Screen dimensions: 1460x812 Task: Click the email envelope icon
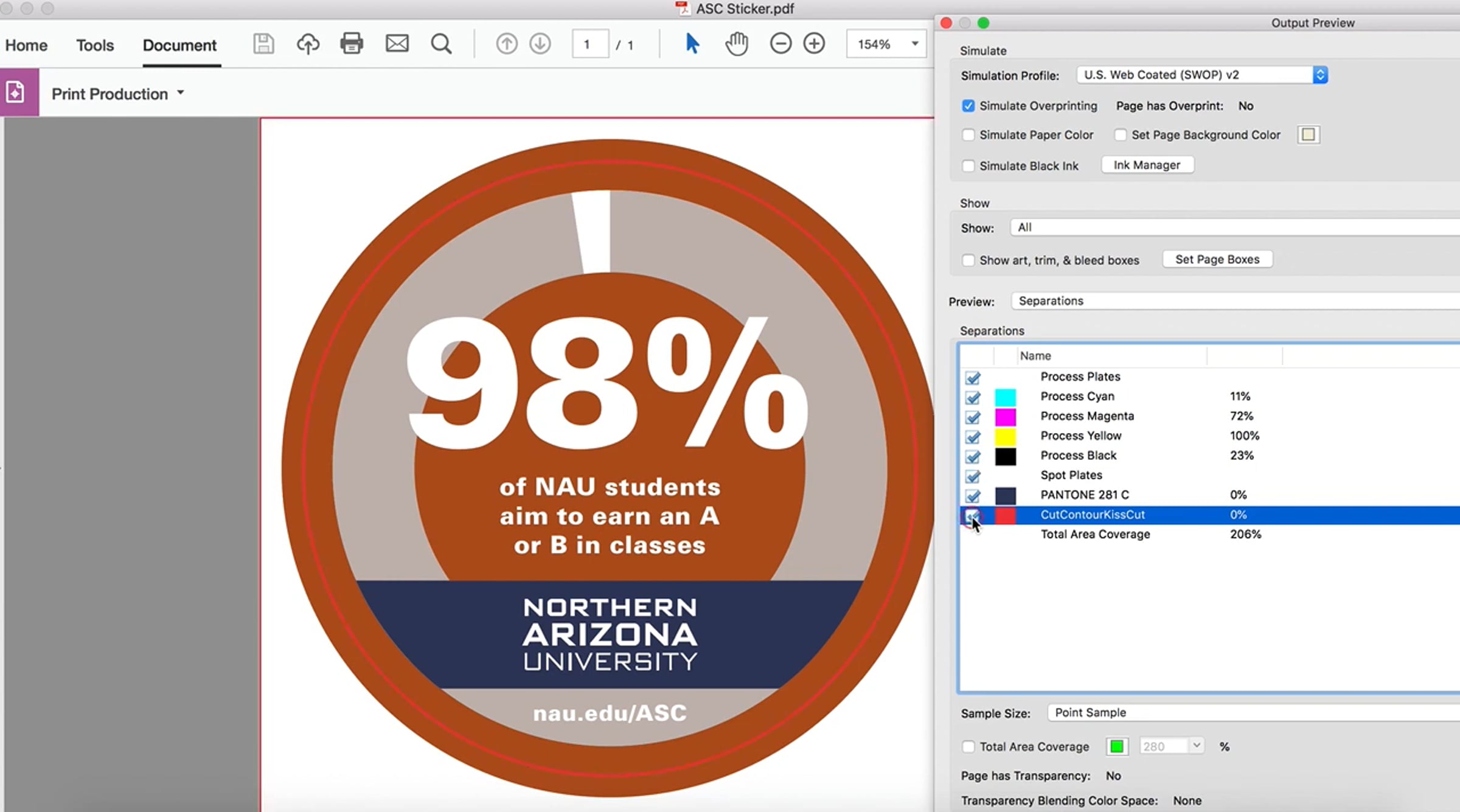coord(397,44)
